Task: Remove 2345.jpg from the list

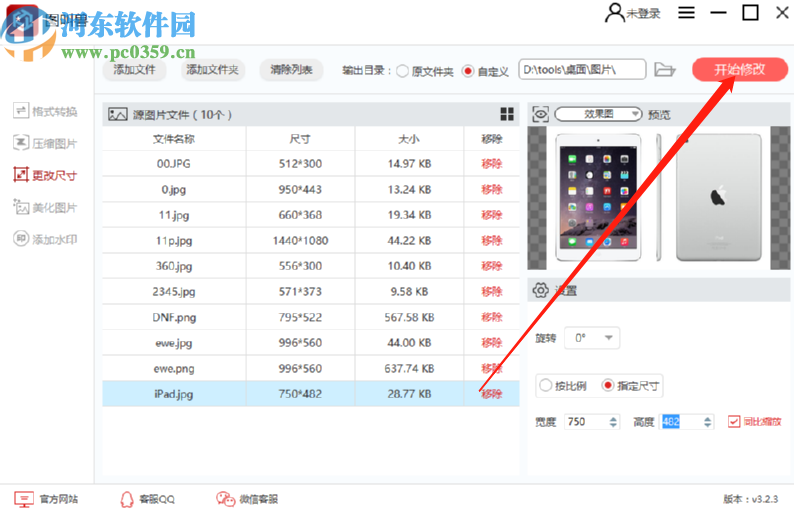Action: tap(492, 291)
